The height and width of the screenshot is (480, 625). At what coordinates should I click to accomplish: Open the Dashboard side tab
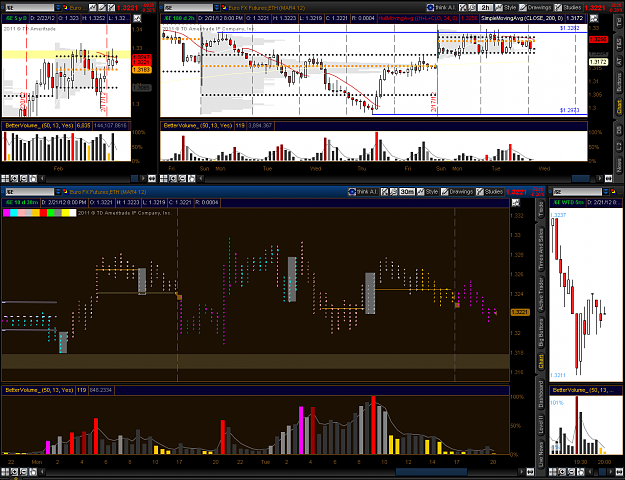pos(541,394)
